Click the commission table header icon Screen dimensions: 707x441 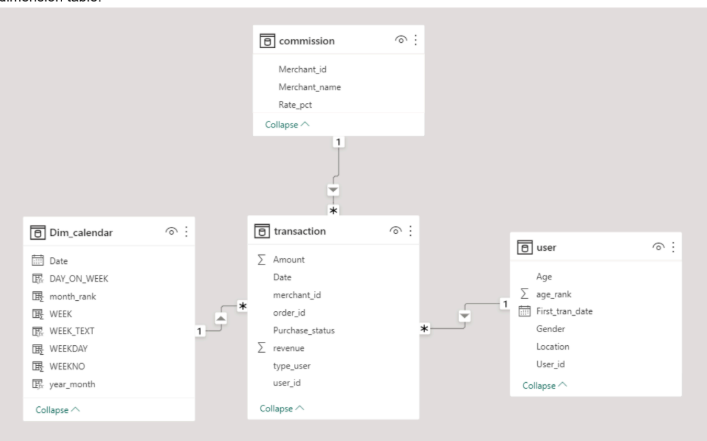coord(267,41)
